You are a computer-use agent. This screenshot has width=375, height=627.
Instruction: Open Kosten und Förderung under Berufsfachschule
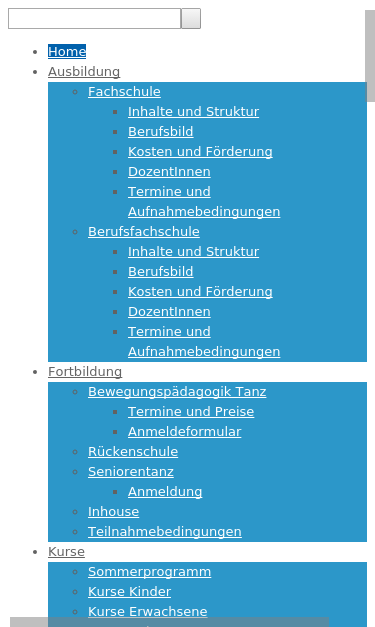pos(200,292)
